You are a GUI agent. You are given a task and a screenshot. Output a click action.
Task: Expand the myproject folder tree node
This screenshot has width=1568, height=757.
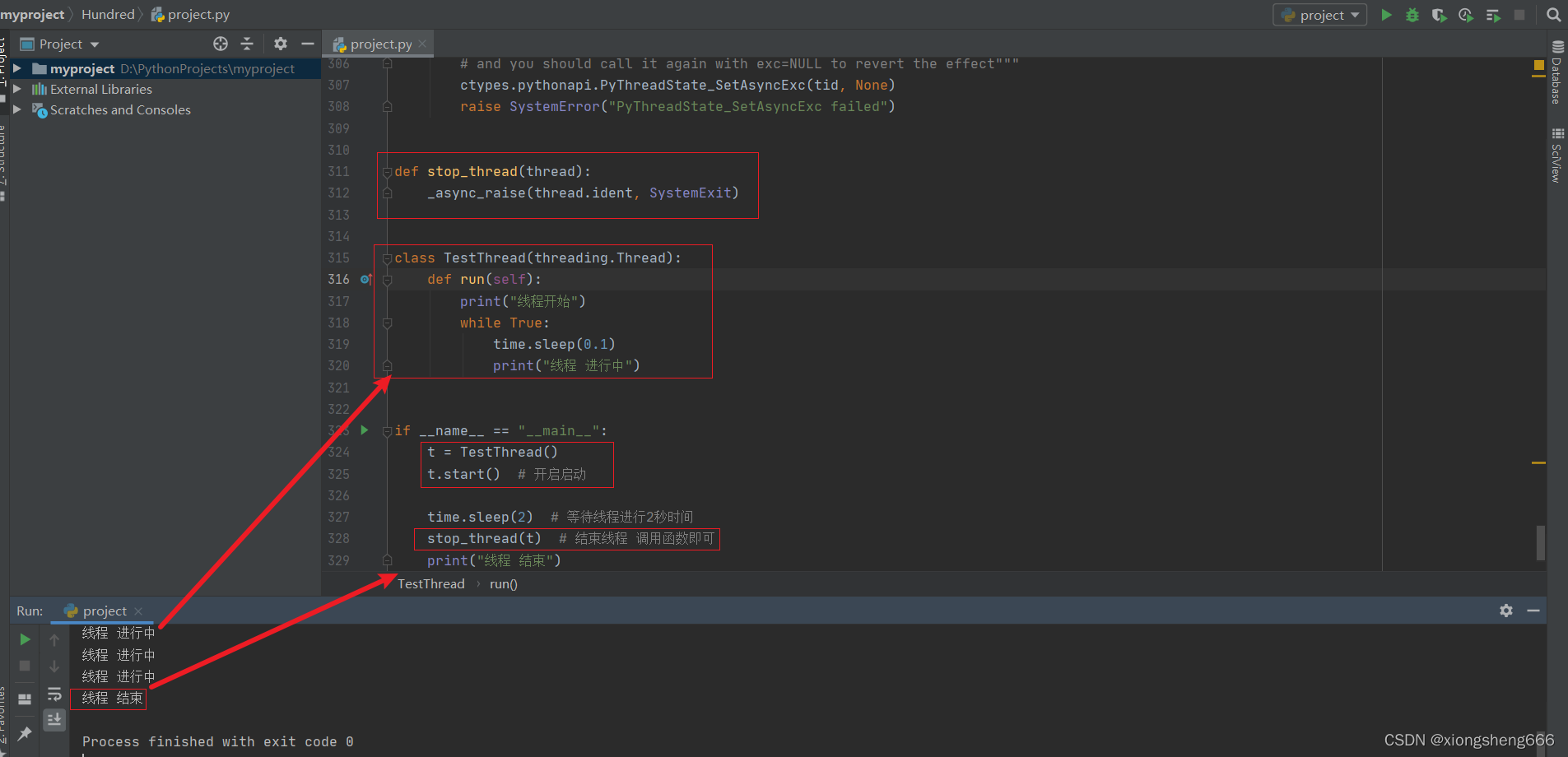pyautogui.click(x=17, y=68)
